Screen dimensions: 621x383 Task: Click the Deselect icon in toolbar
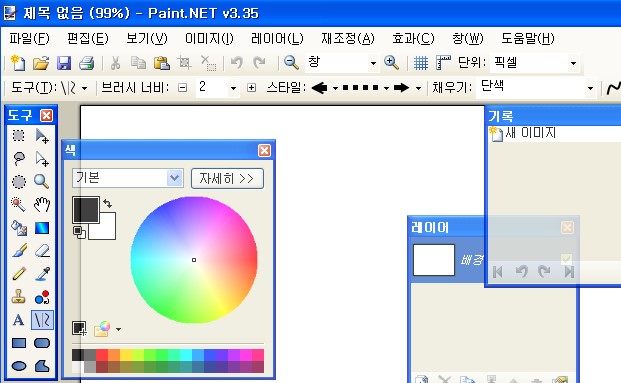click(x=208, y=63)
